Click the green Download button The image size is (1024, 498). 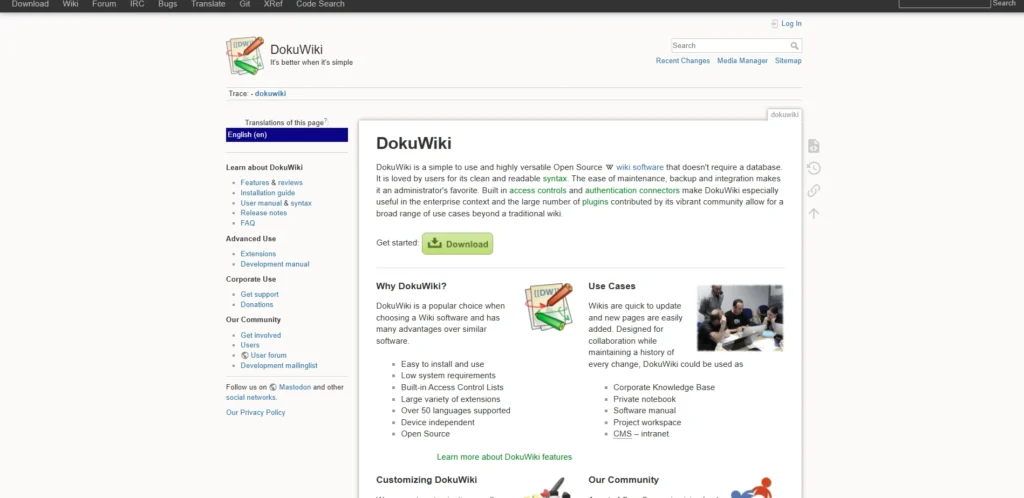coord(457,243)
